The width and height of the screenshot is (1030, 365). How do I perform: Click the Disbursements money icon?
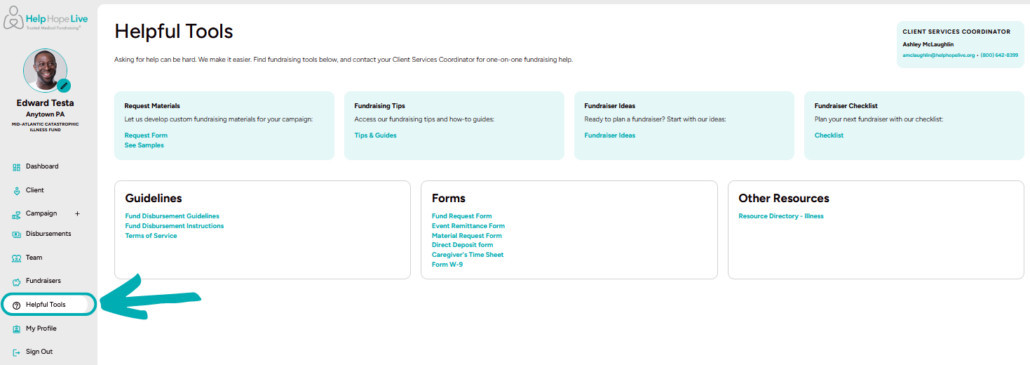click(16, 234)
